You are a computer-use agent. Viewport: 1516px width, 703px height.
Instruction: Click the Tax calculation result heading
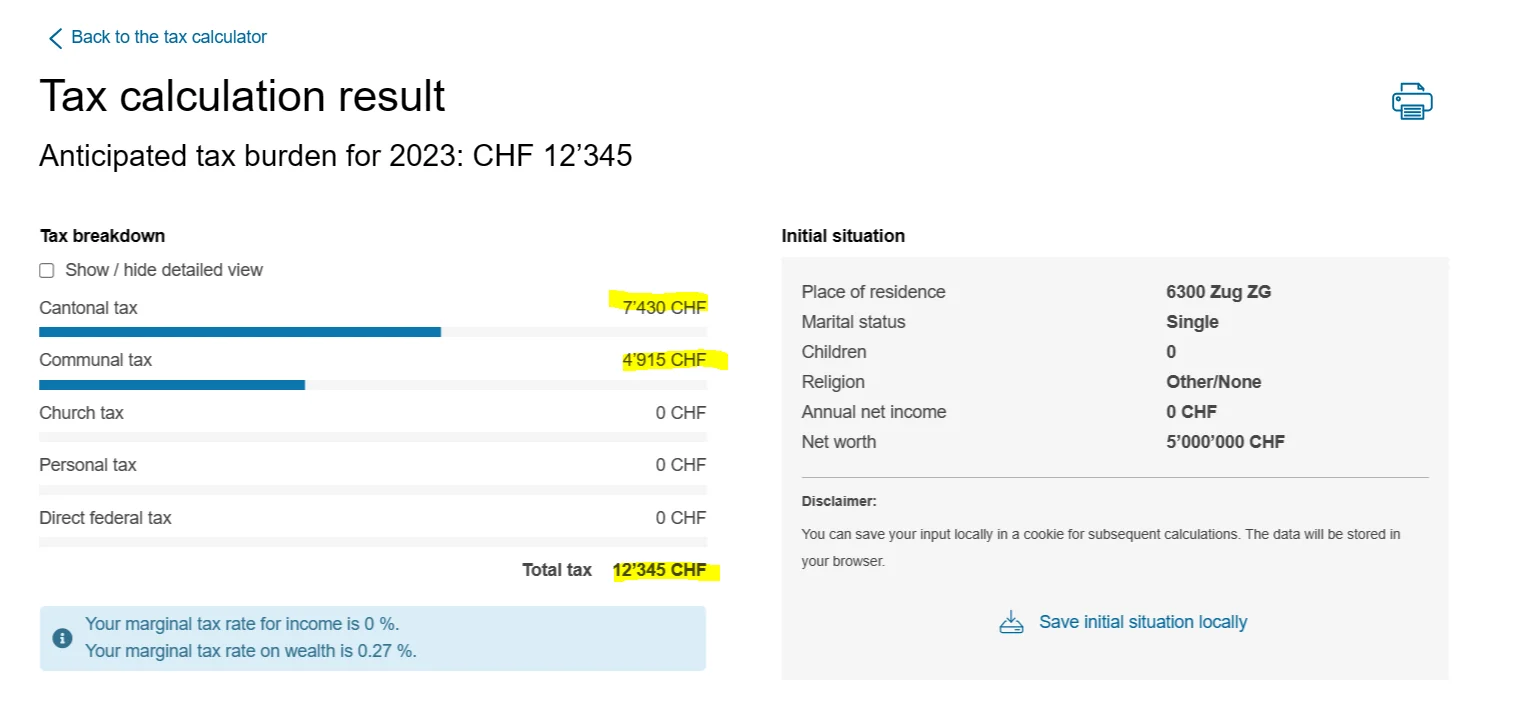click(242, 96)
